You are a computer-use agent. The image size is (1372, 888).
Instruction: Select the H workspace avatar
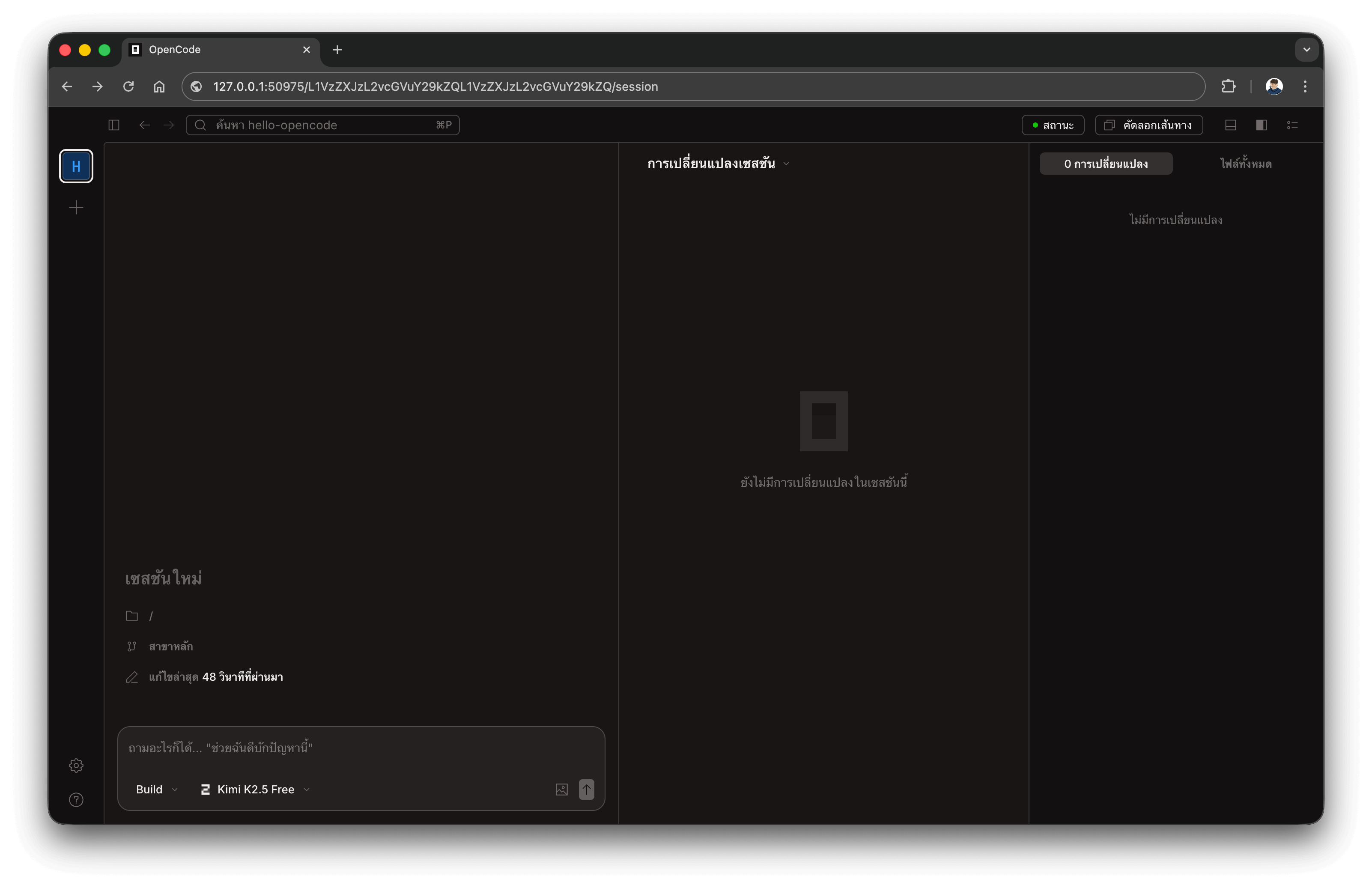tap(75, 166)
